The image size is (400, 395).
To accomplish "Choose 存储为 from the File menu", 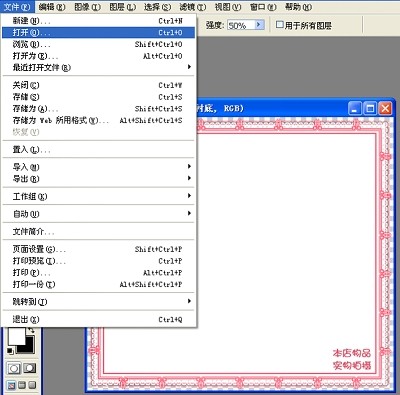I will click(x=98, y=109).
